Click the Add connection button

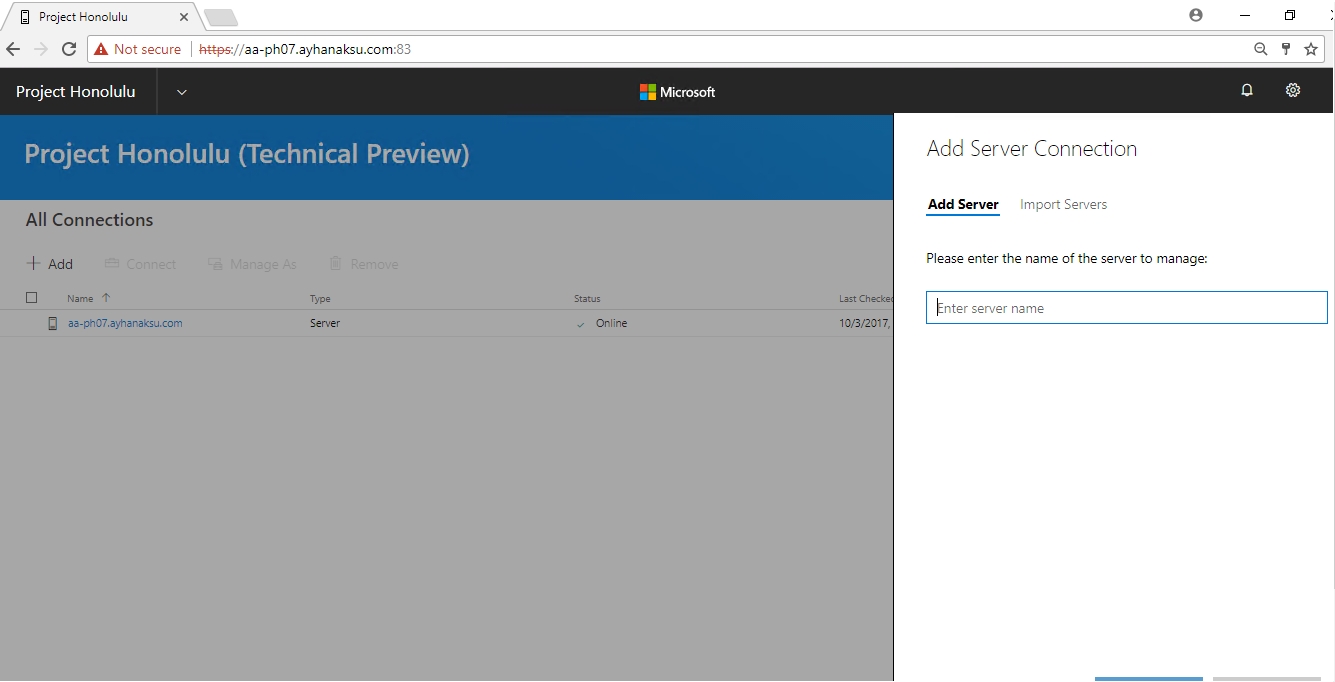click(x=50, y=264)
